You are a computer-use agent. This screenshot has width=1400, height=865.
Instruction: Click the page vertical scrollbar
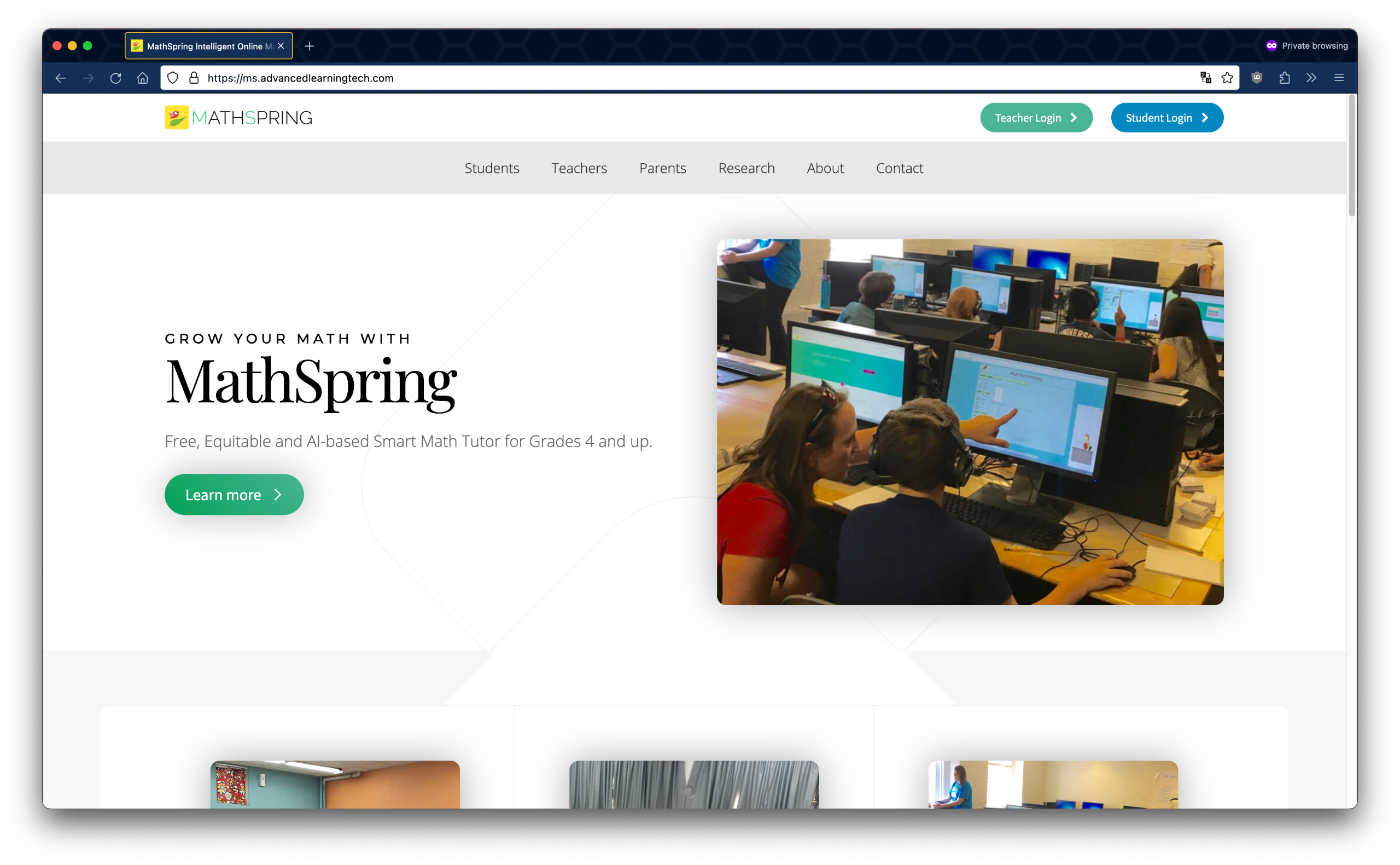click(x=1351, y=156)
